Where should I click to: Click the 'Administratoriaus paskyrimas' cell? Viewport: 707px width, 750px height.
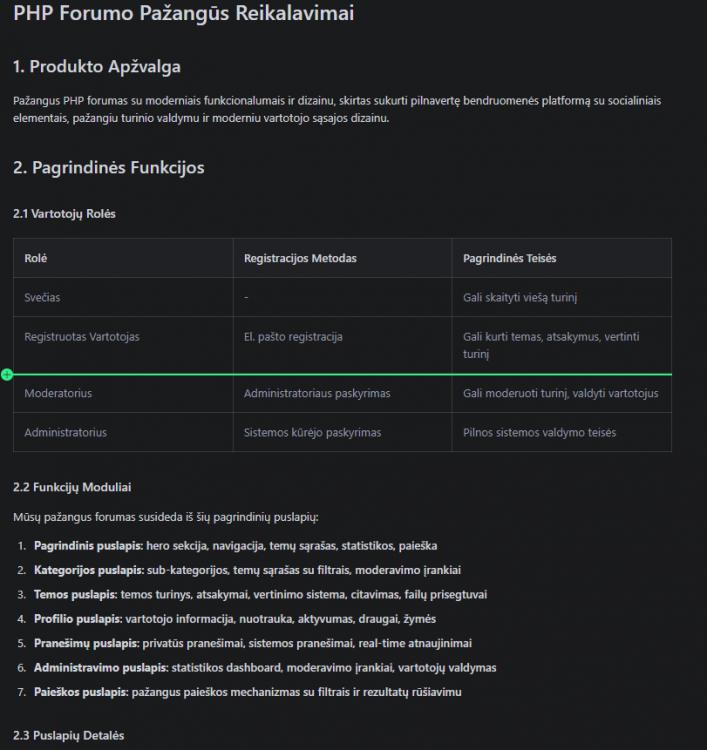click(342, 394)
